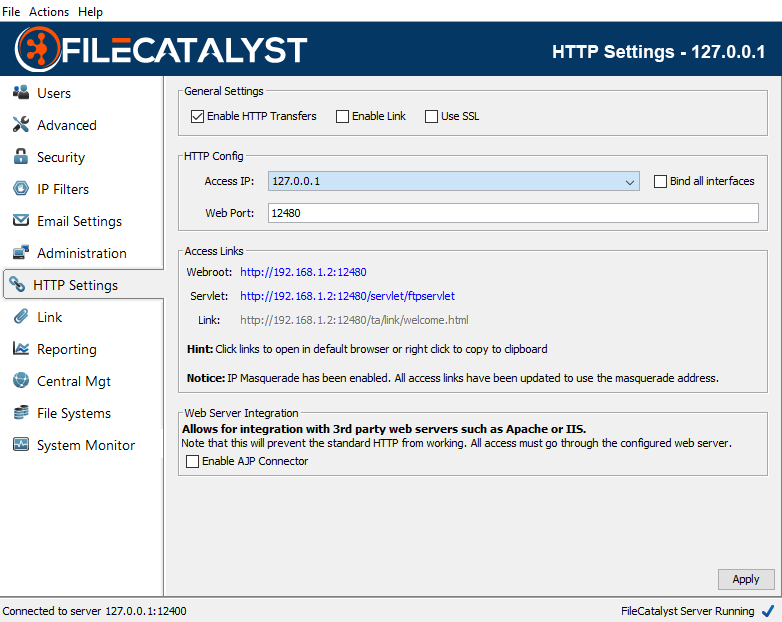Click the Hint text about clicking links
782x622 pixels.
367,349
